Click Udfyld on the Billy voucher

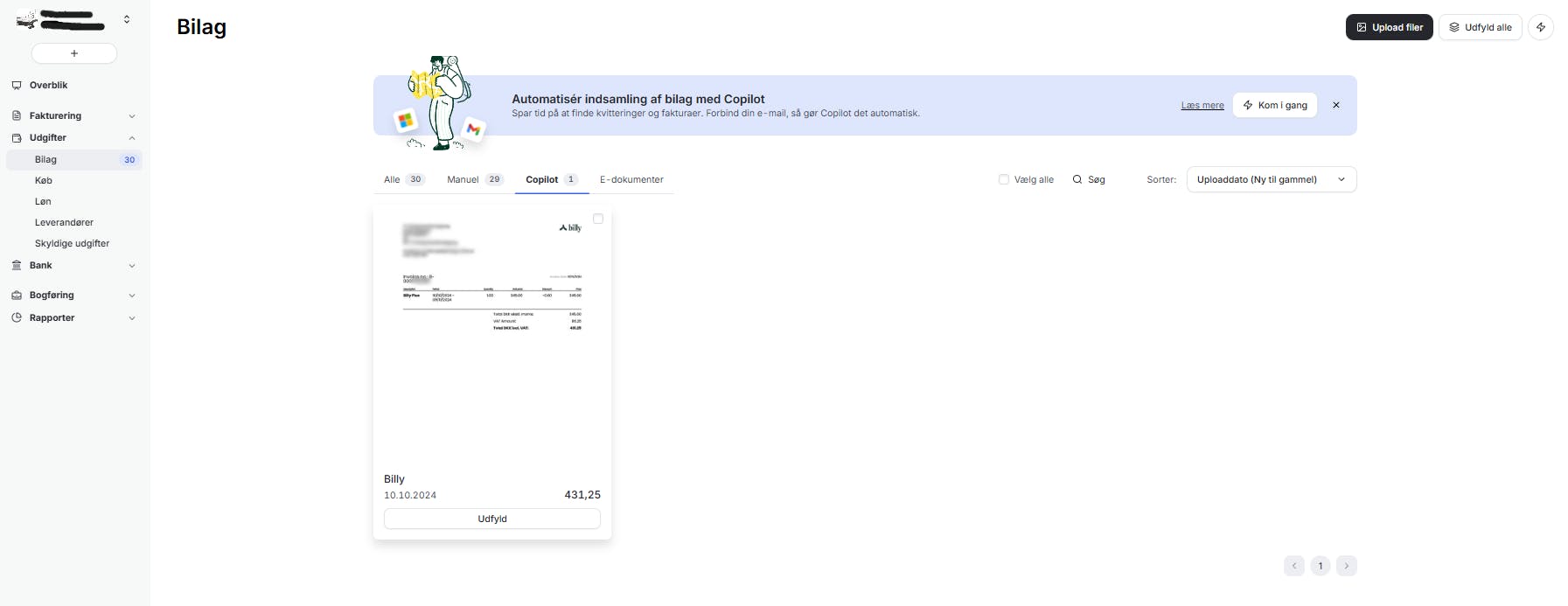492,519
